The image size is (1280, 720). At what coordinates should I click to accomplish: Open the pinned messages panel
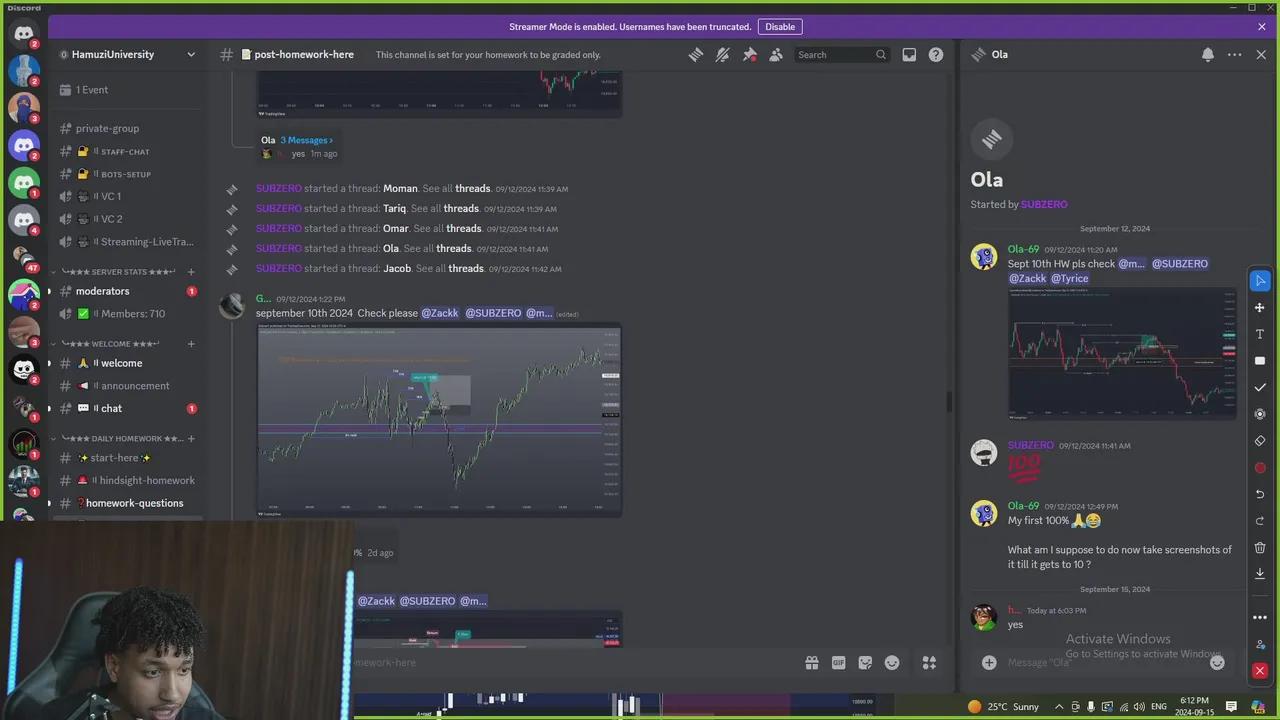click(749, 54)
